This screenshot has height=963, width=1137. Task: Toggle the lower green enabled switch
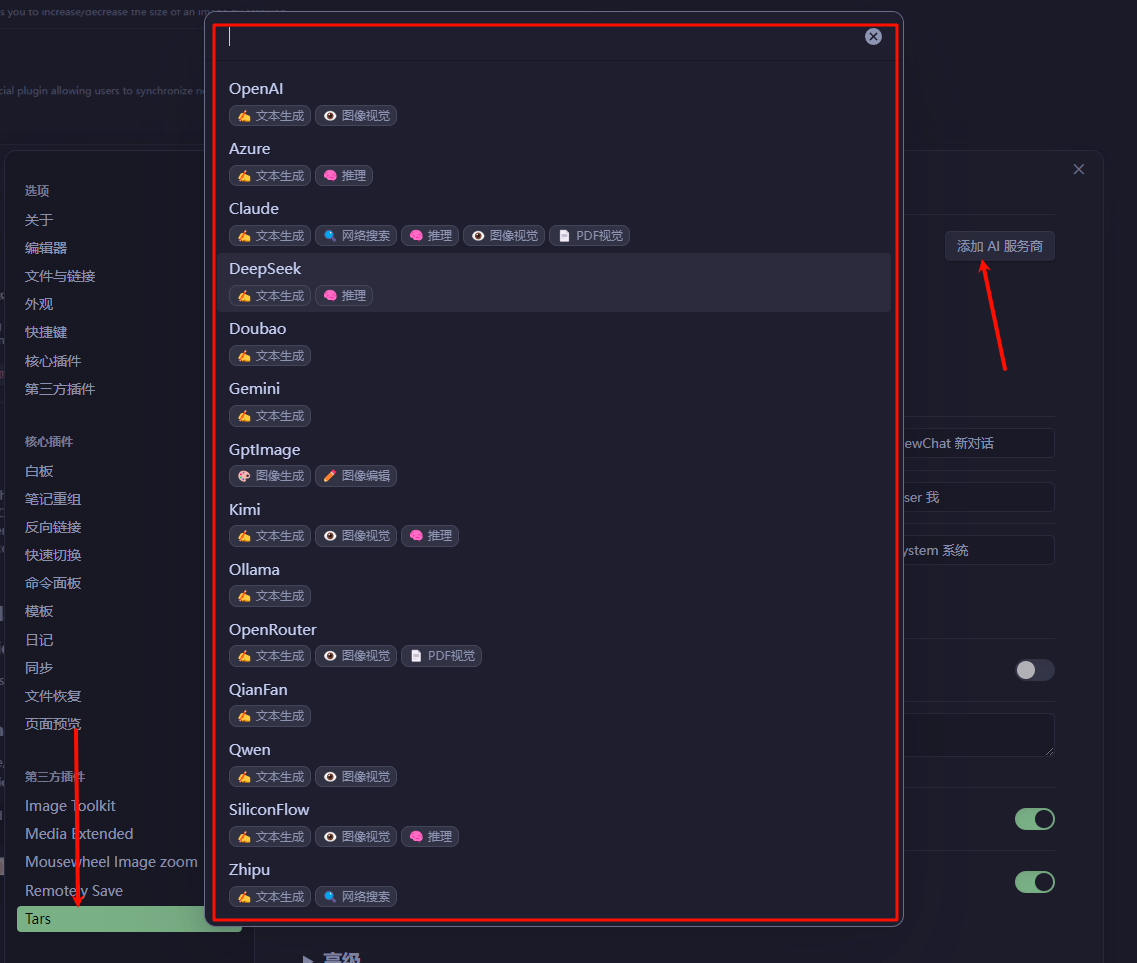1034,883
